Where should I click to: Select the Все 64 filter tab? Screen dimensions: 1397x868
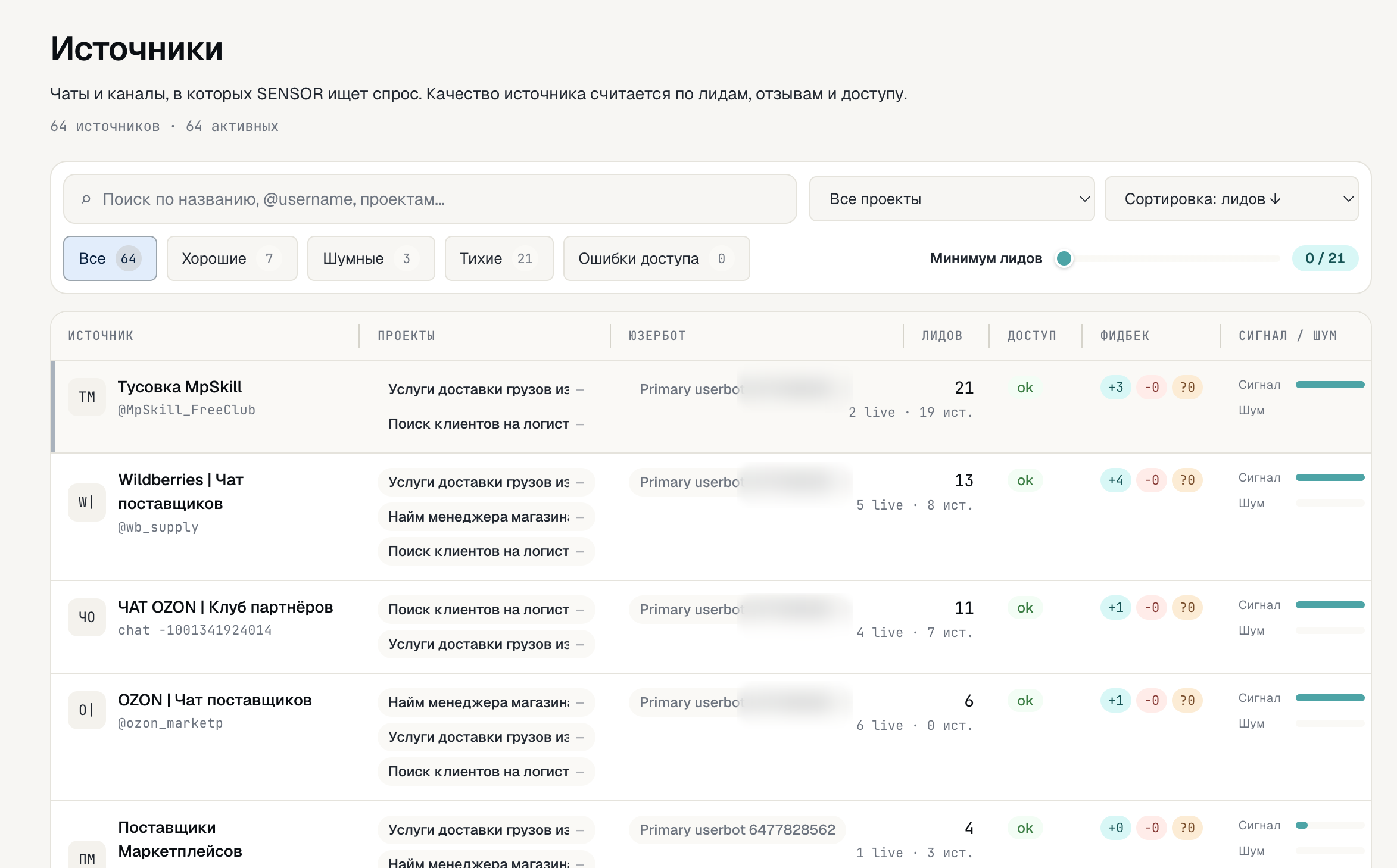(x=110, y=258)
